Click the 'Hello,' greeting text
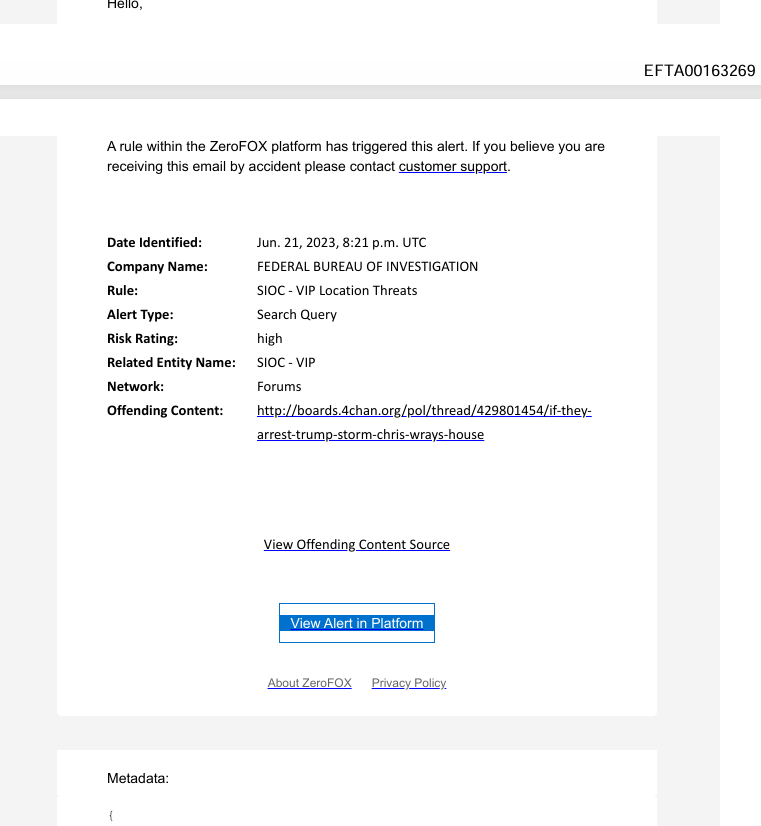Viewport: 761px width, 826px height. coord(125,5)
